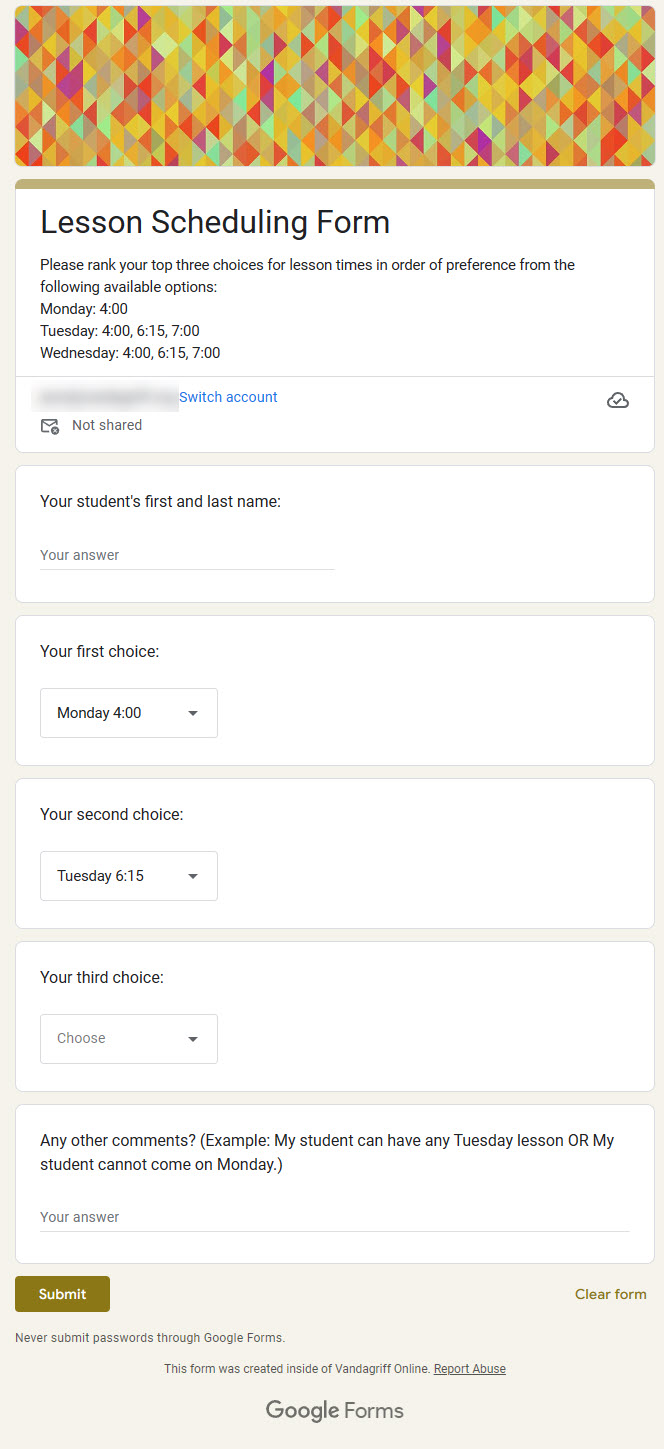Click the Not shared email icon

click(50, 426)
